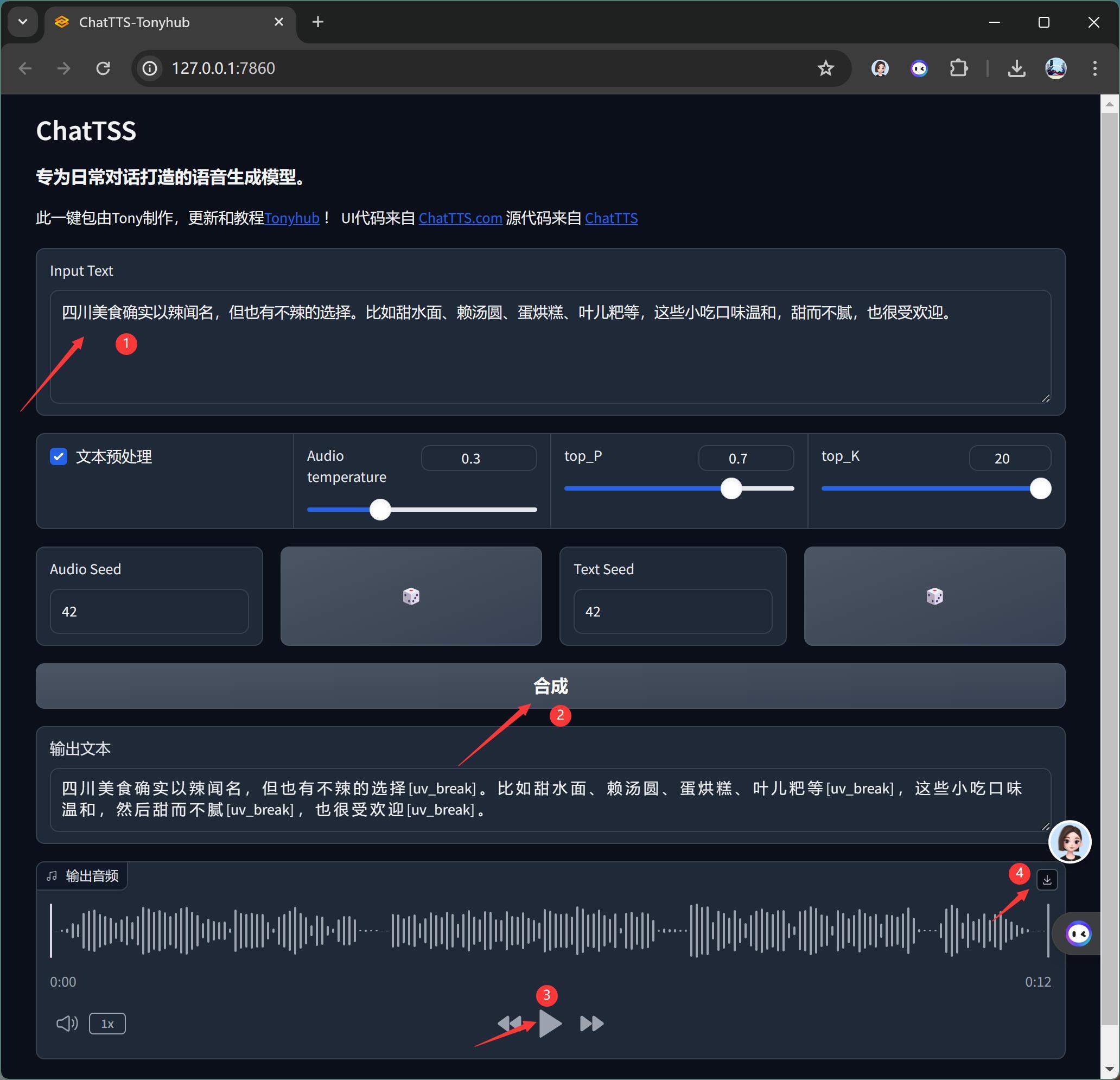Fast forward the audio playback
The width and height of the screenshot is (1120, 1080).
tap(591, 1024)
